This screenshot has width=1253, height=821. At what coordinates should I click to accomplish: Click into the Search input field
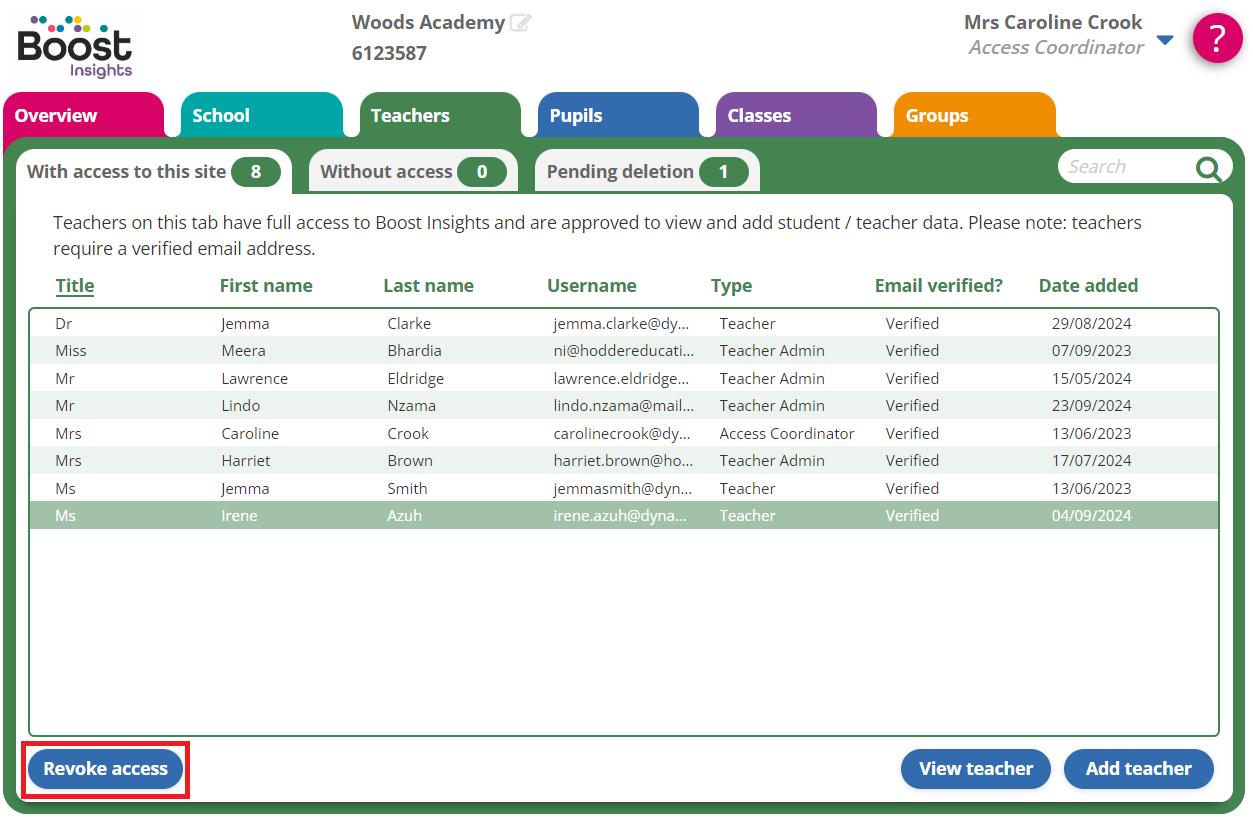coord(1125,167)
